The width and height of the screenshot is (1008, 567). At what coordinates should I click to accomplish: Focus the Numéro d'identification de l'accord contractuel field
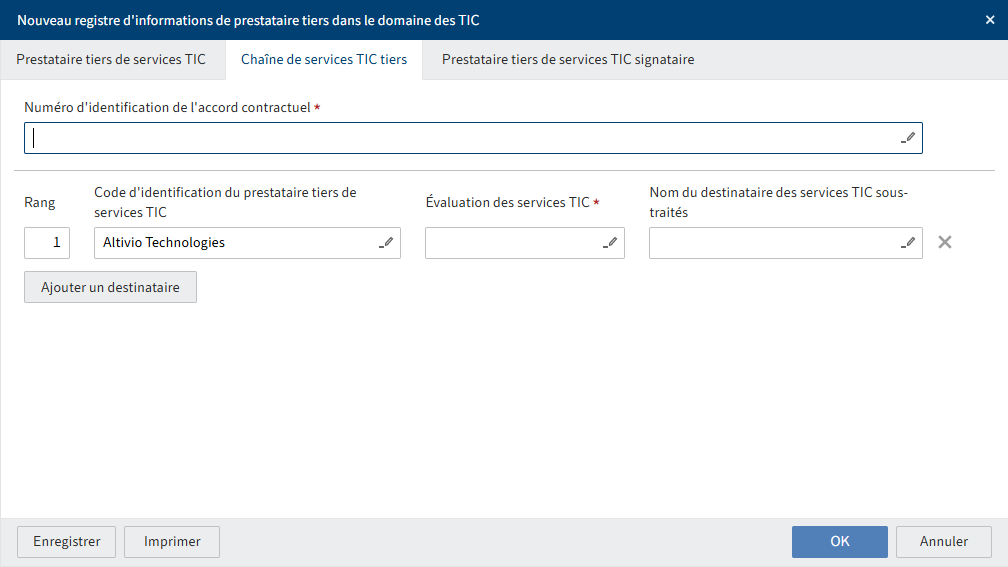(x=473, y=138)
